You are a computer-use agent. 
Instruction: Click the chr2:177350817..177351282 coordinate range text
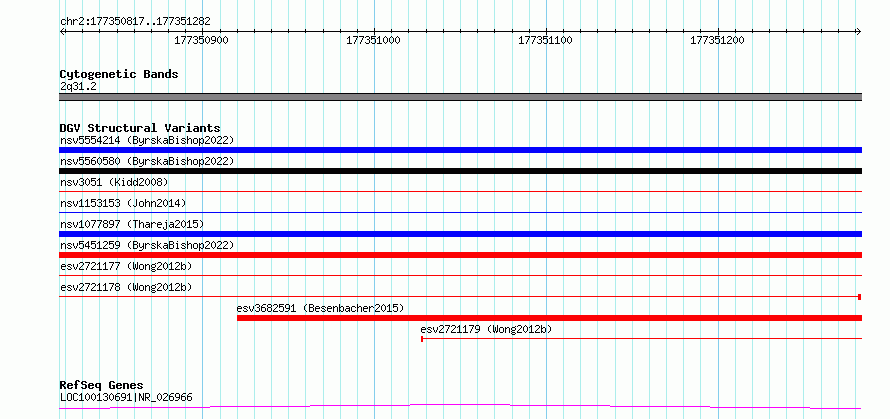[135, 22]
